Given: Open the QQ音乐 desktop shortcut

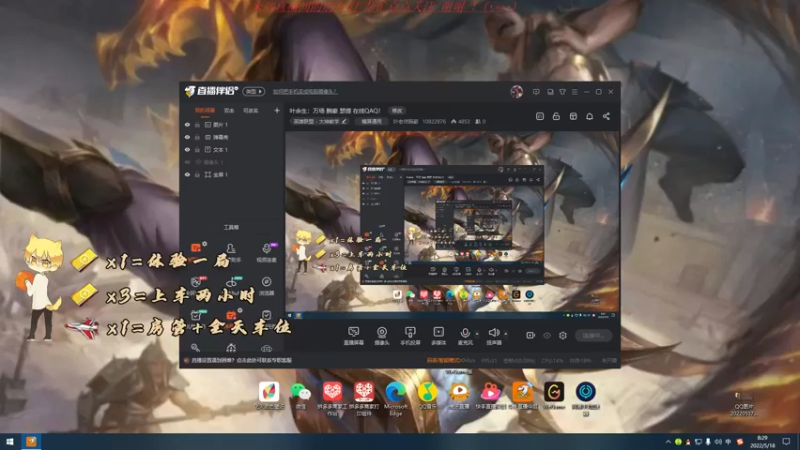Looking at the screenshot, I should pyautogui.click(x=427, y=396).
